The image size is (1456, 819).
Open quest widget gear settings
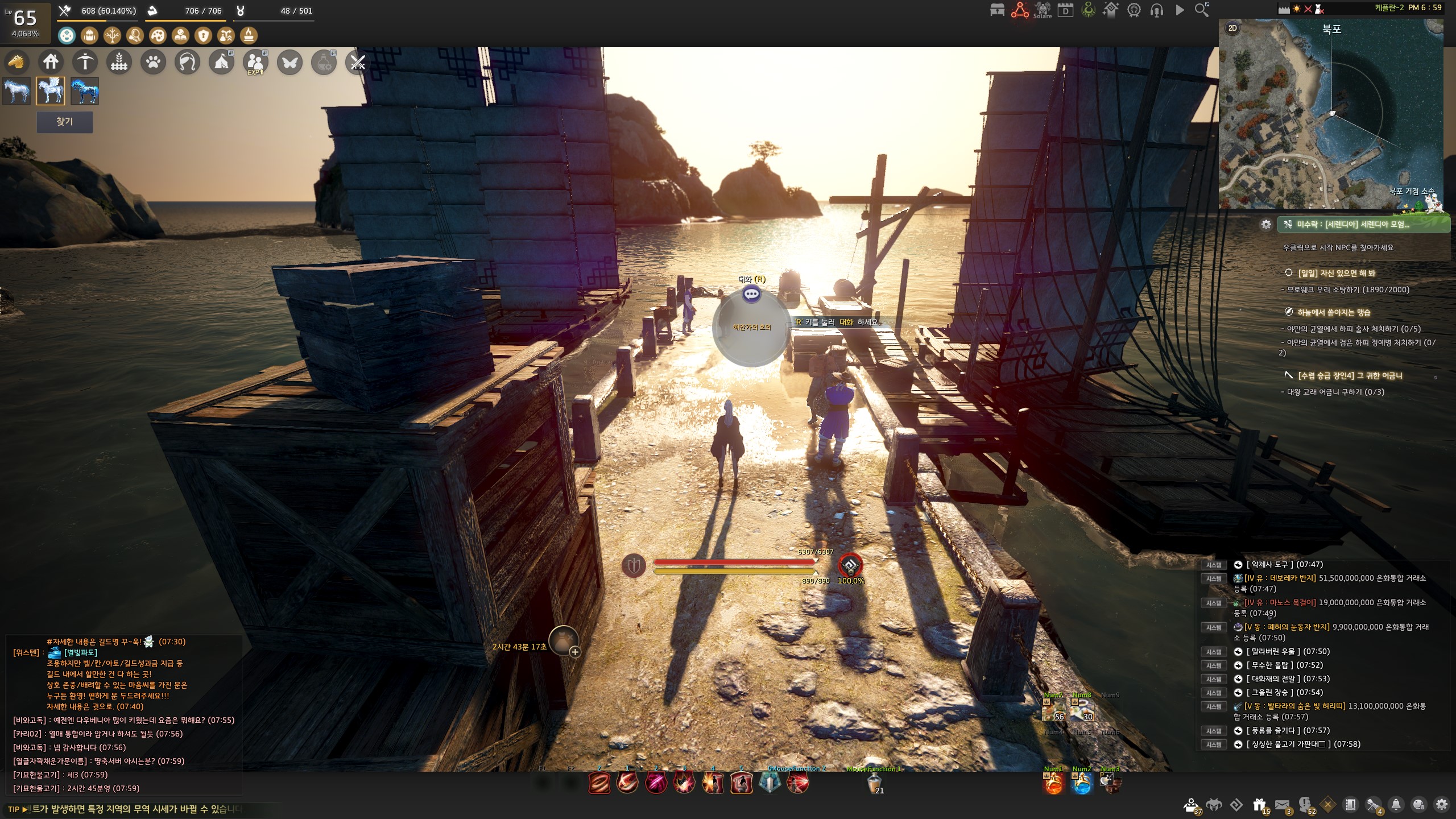point(1266,225)
